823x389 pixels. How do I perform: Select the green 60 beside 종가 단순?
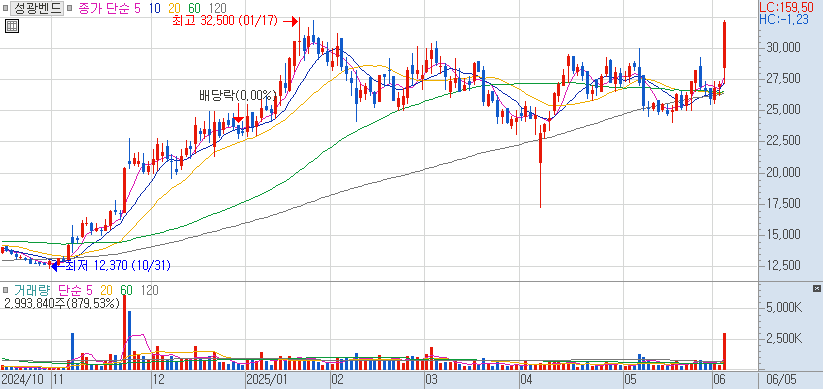pos(194,8)
